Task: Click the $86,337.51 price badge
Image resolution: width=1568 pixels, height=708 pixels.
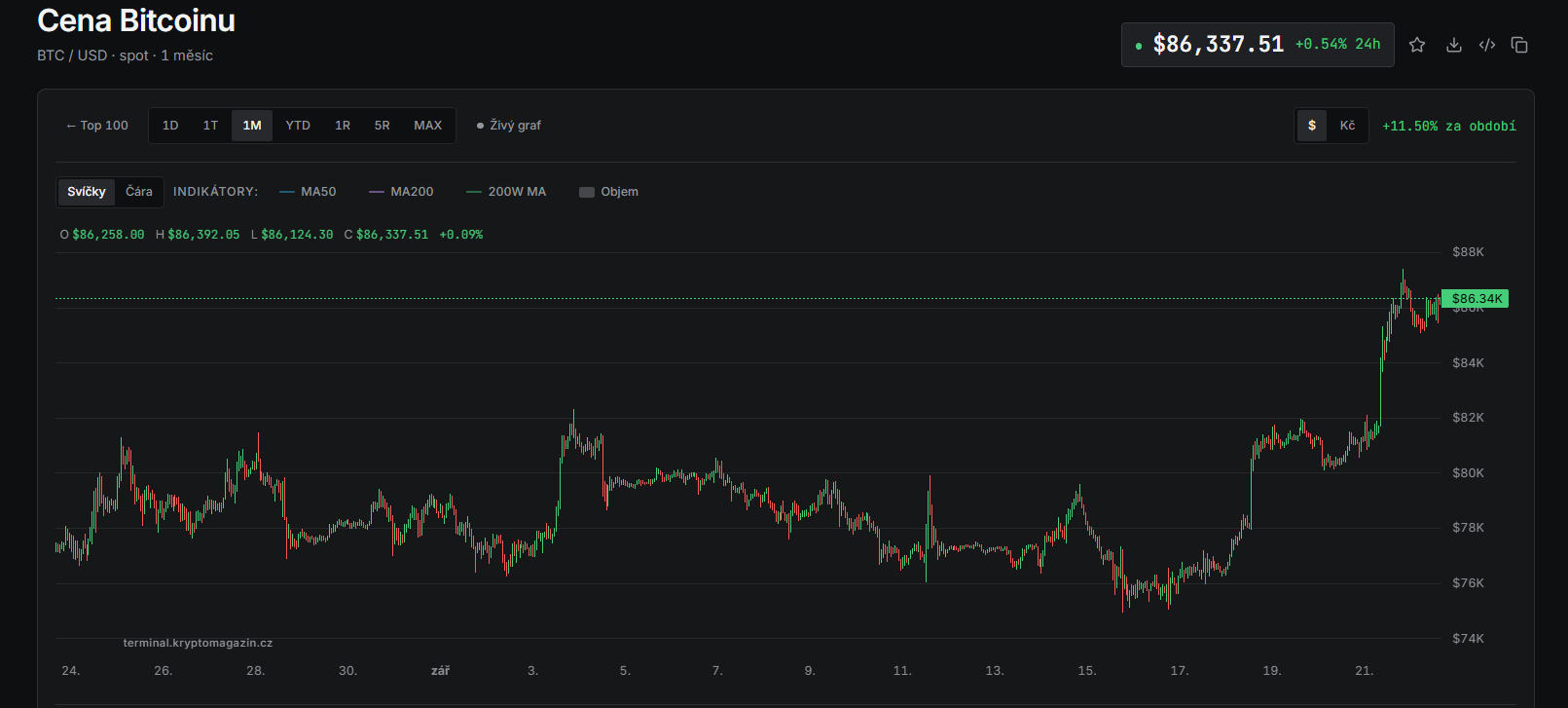Action: point(1258,45)
